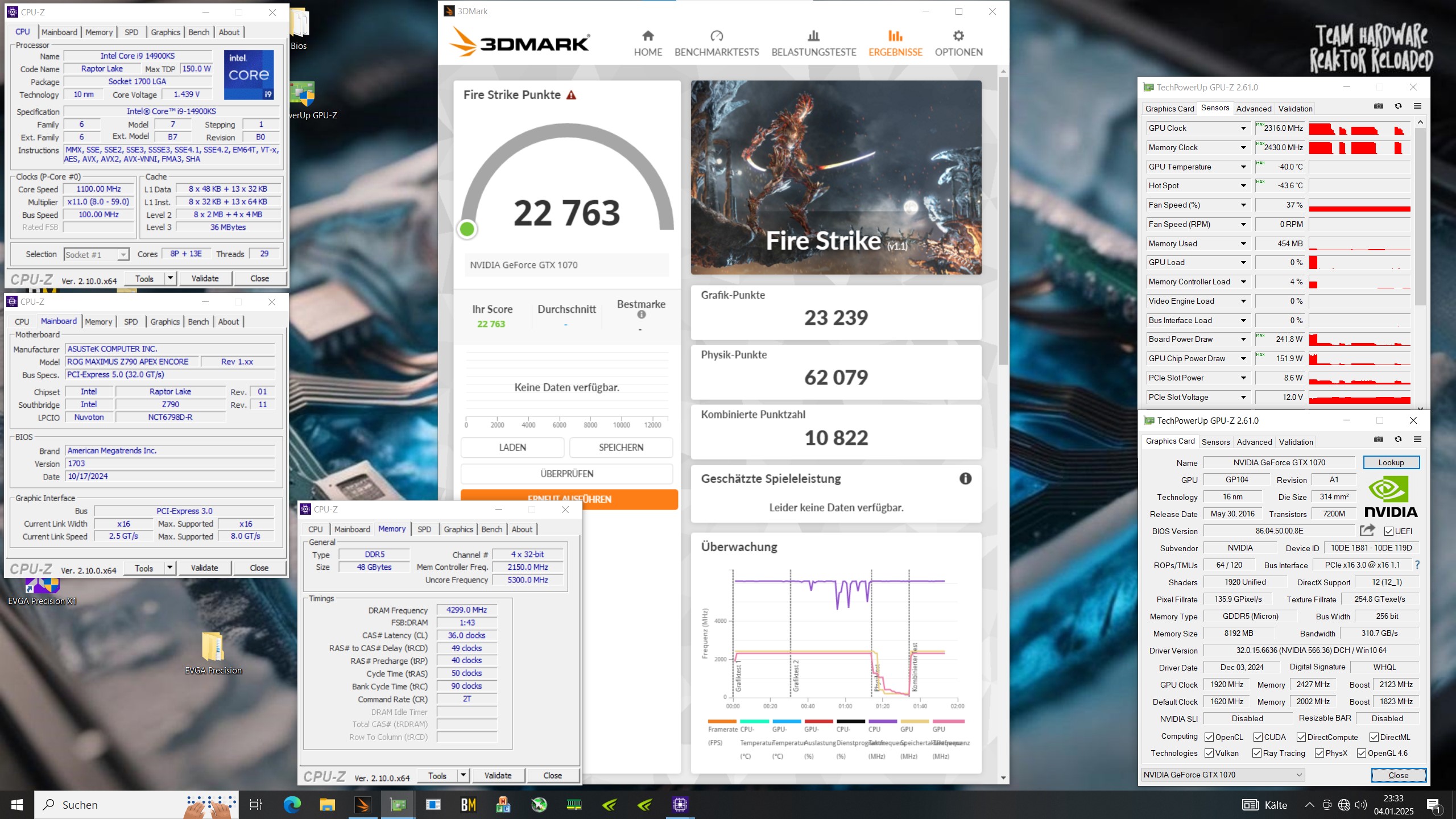Toggle the Ray Tracing checkbox
Image resolution: width=1456 pixels, height=819 pixels.
pyautogui.click(x=1257, y=753)
